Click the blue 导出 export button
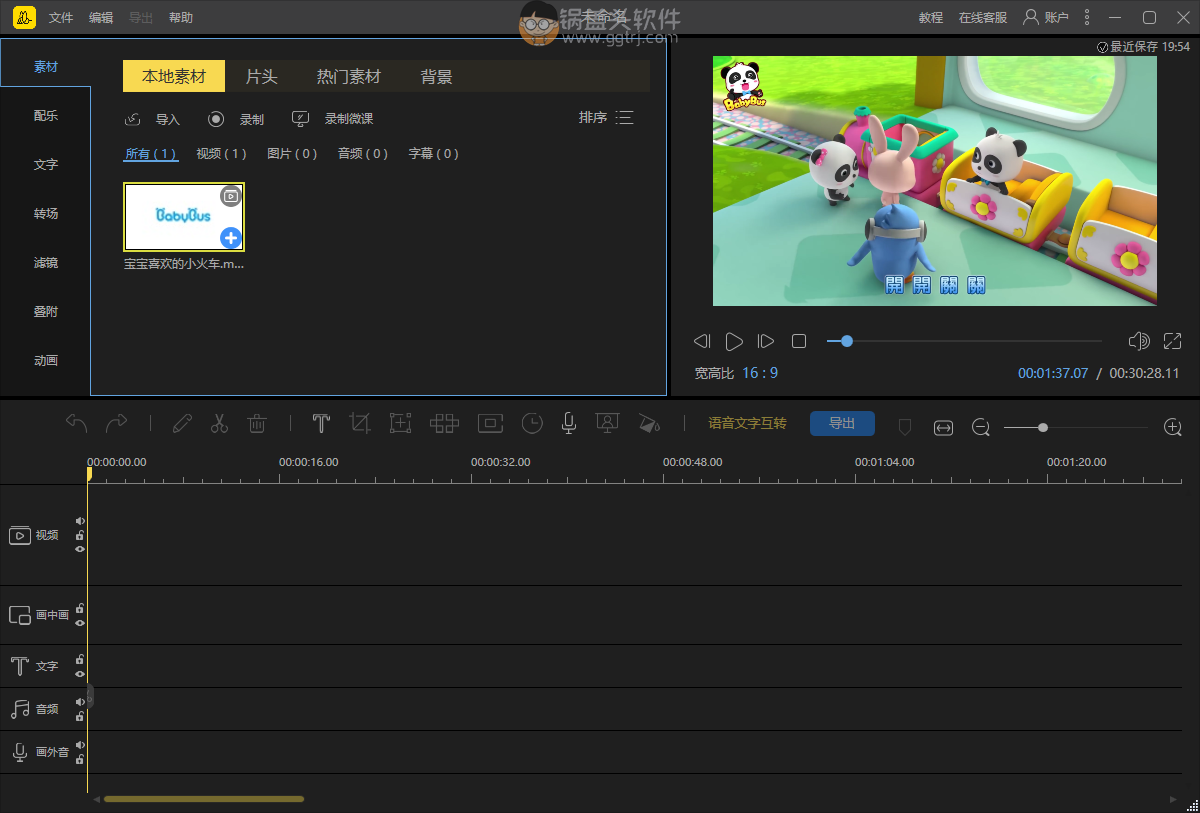The width and height of the screenshot is (1200, 813). [842, 424]
